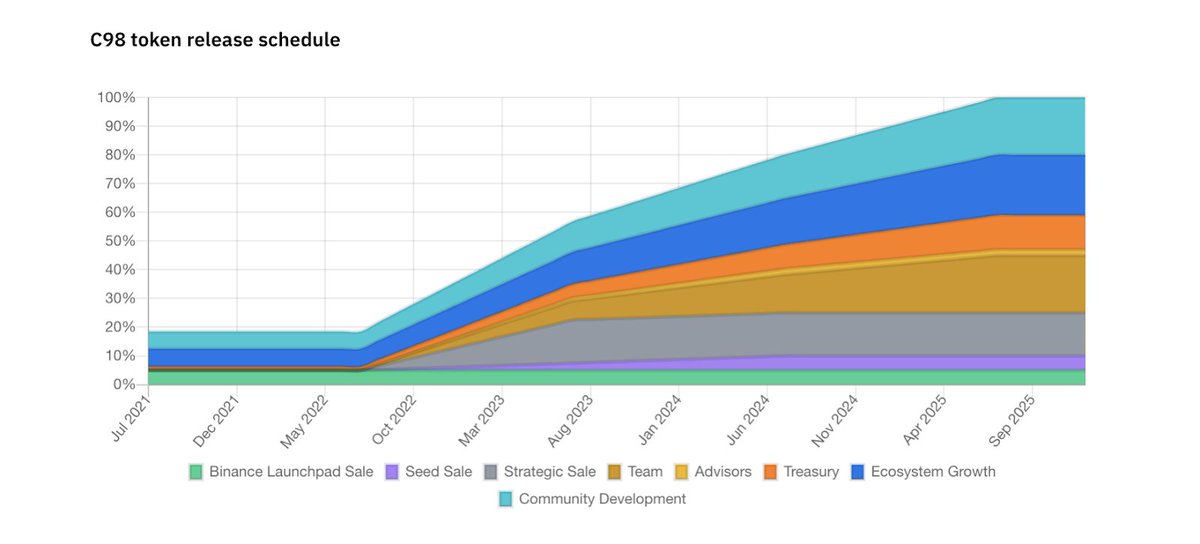The height and width of the screenshot is (544, 1200).
Task: Click the Binance Launchpad Sale green legend swatch
Action: [x=196, y=471]
